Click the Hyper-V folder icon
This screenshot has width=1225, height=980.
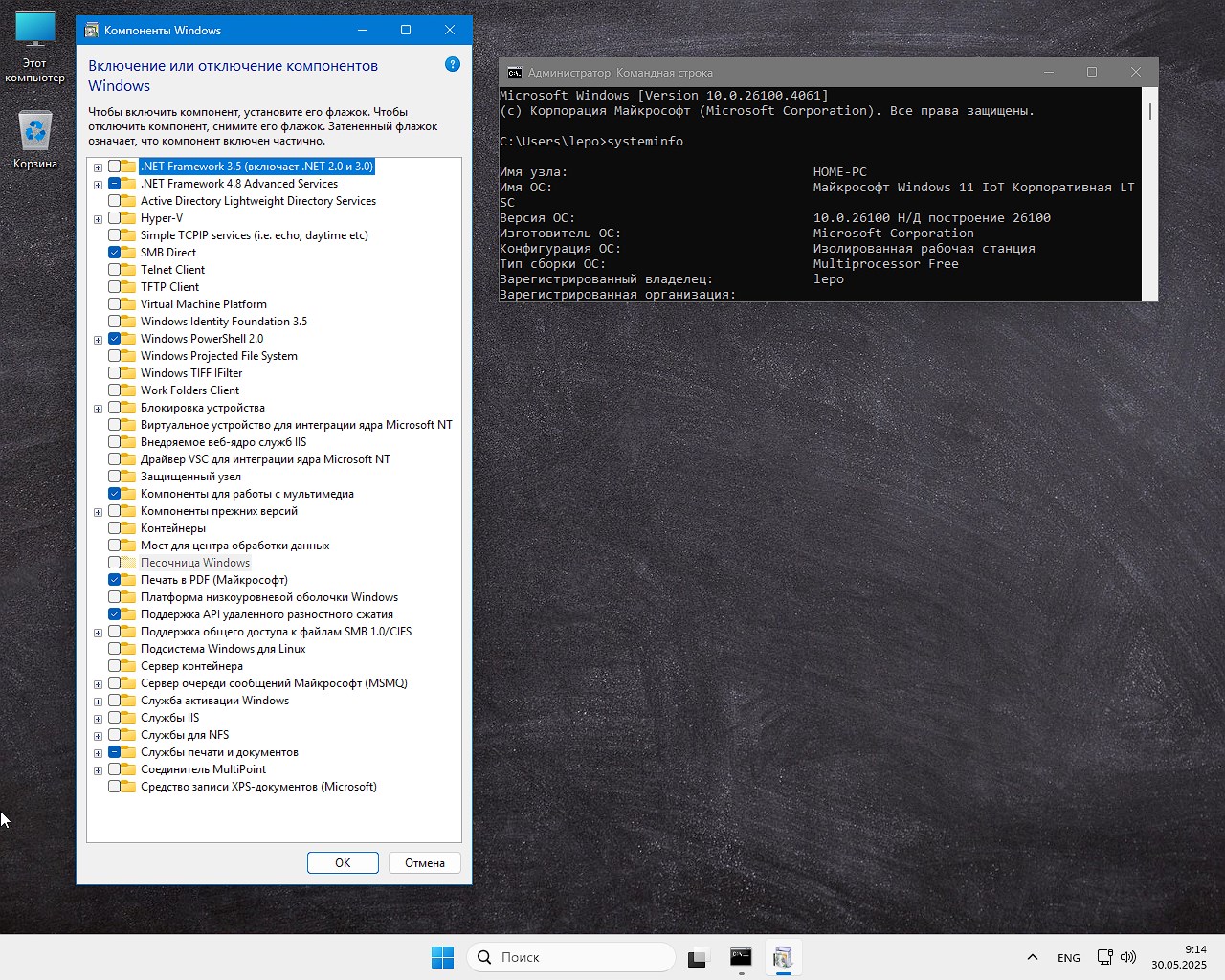(x=128, y=218)
